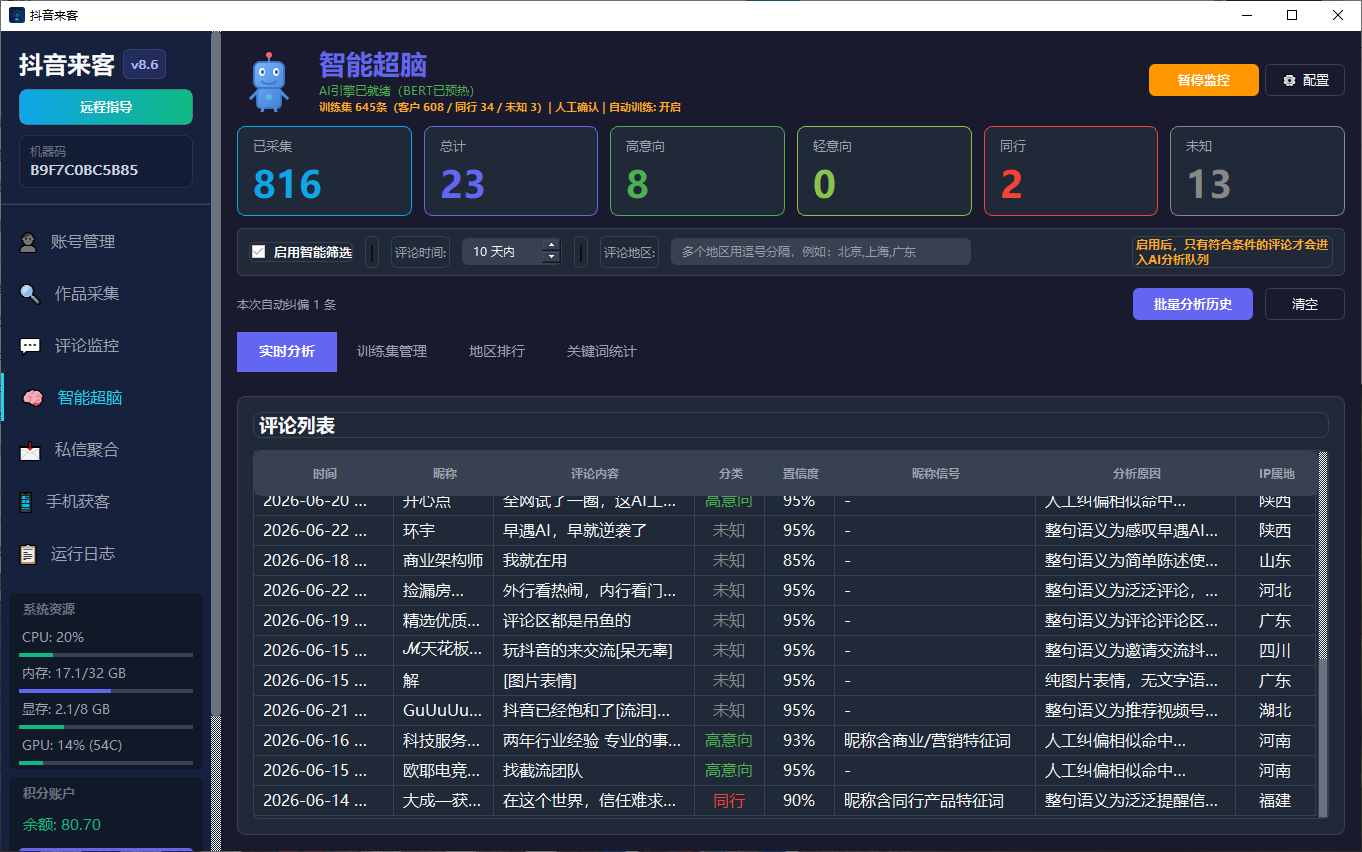This screenshot has width=1362, height=852.
Task: Sort table by 时间 column header
Action: (324, 473)
